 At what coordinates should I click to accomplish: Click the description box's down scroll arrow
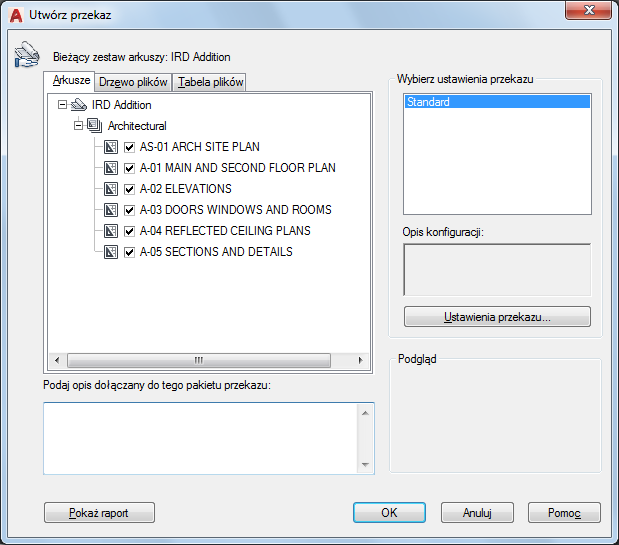click(x=366, y=464)
